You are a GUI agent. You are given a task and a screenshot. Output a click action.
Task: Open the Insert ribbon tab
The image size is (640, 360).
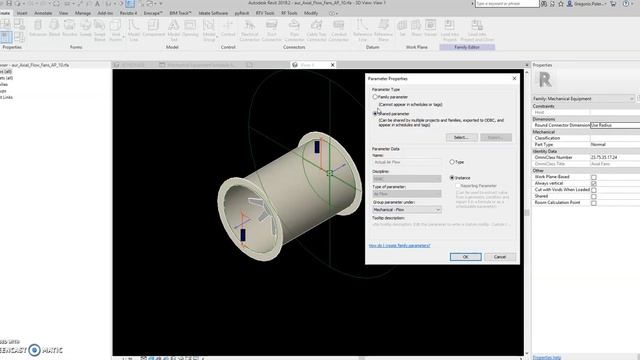22,13
